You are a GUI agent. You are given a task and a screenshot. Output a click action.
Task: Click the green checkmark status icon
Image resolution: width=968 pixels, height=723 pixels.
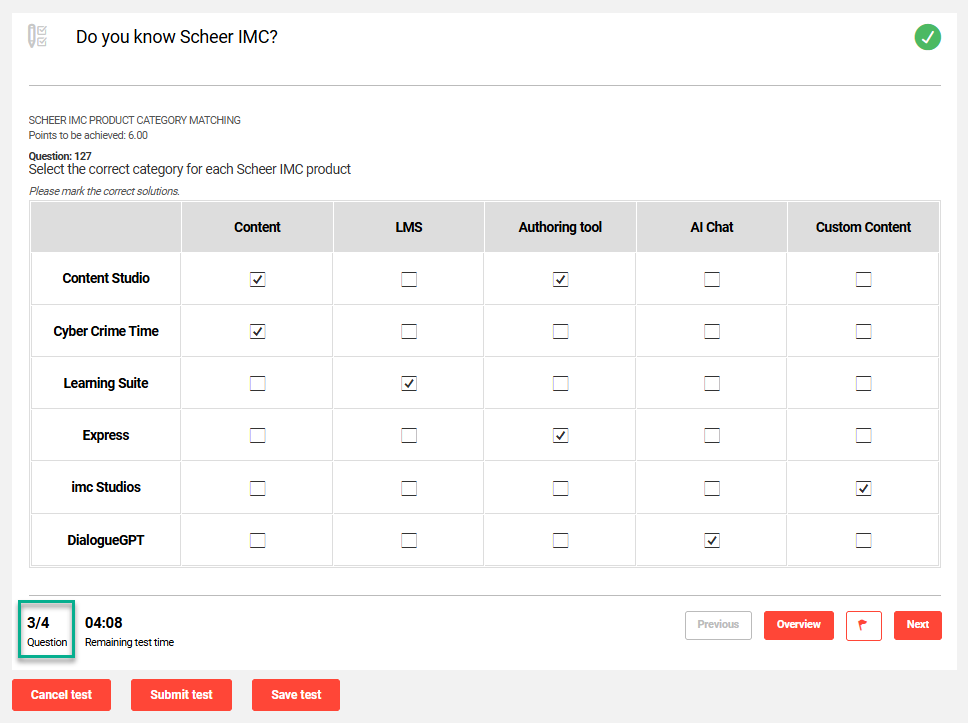tap(927, 37)
